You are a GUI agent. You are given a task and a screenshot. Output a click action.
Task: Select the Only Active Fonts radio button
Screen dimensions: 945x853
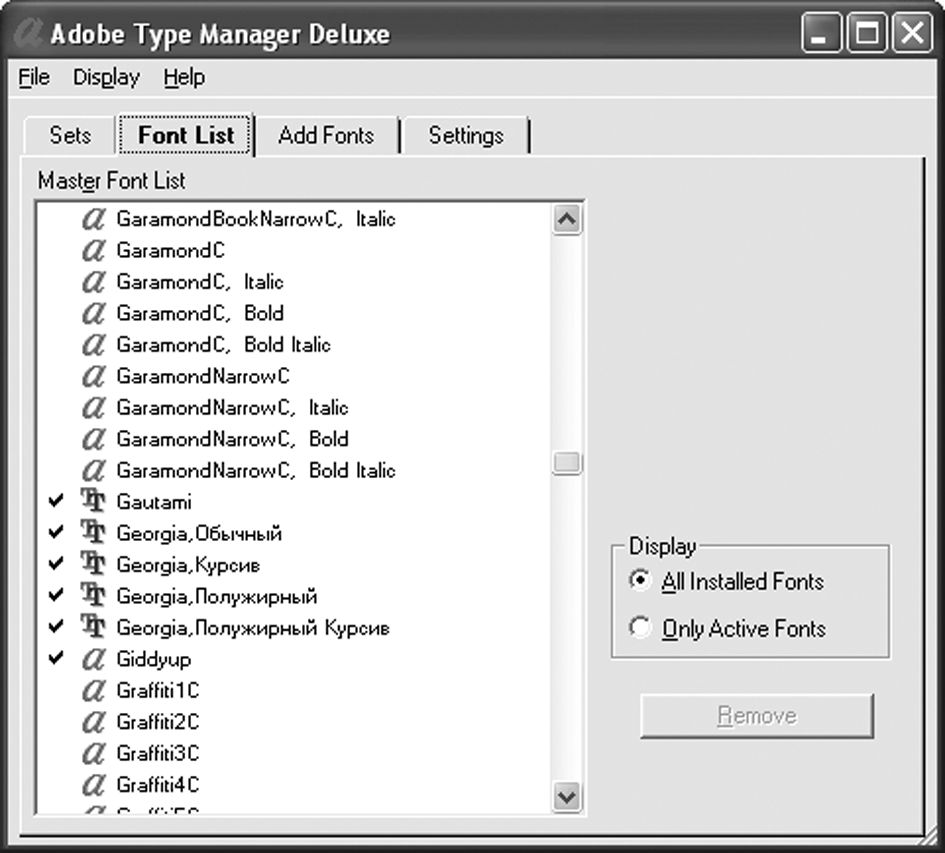pos(639,628)
